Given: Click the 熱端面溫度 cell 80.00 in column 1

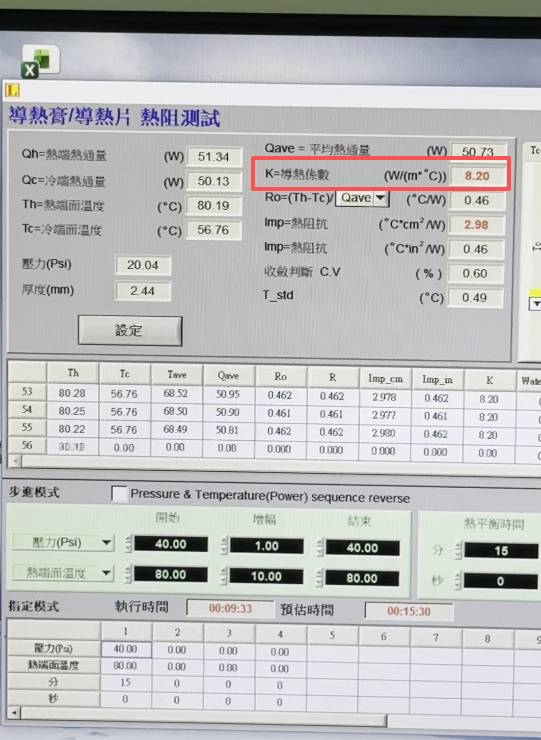Looking at the screenshot, I should (x=126, y=666).
